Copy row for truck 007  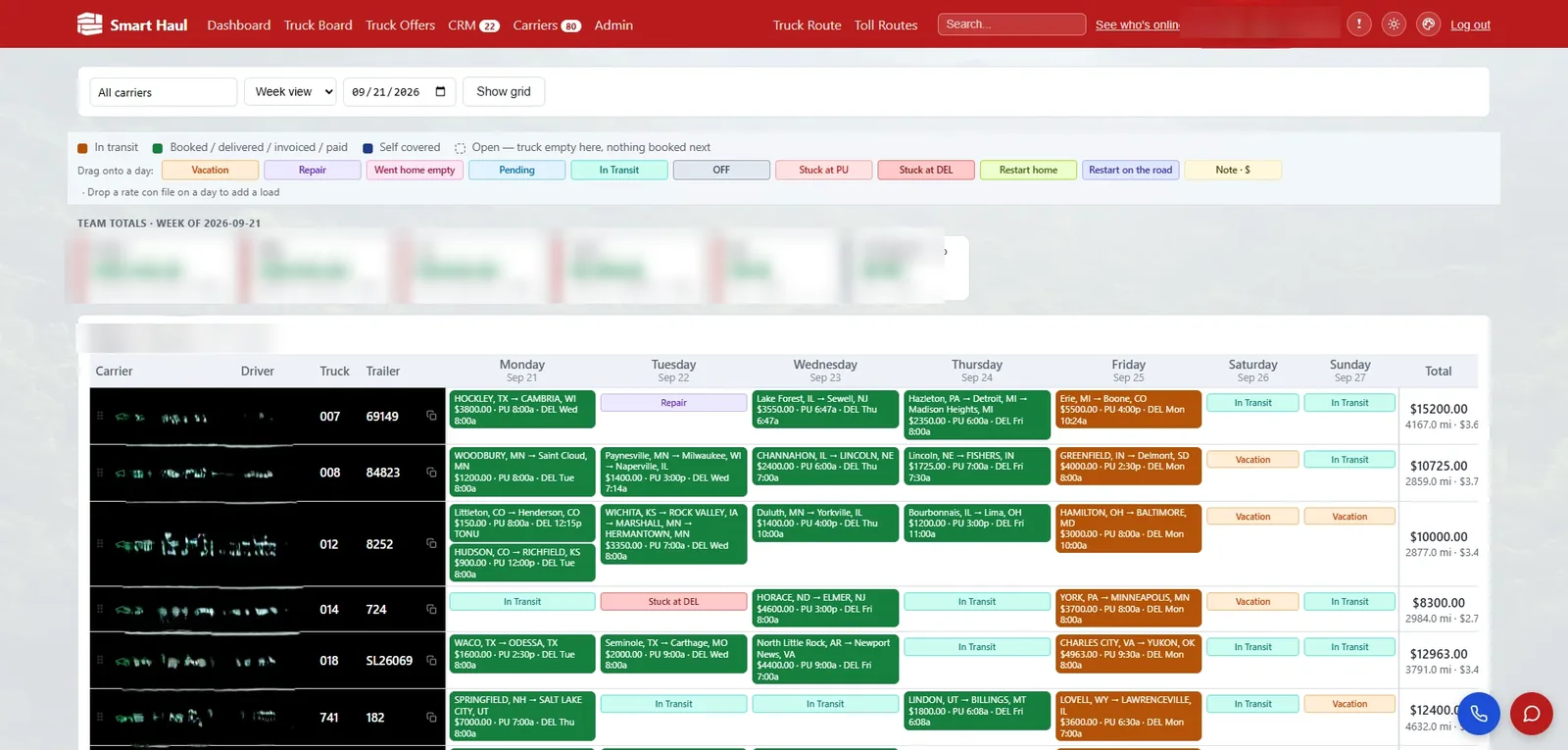pos(431,416)
